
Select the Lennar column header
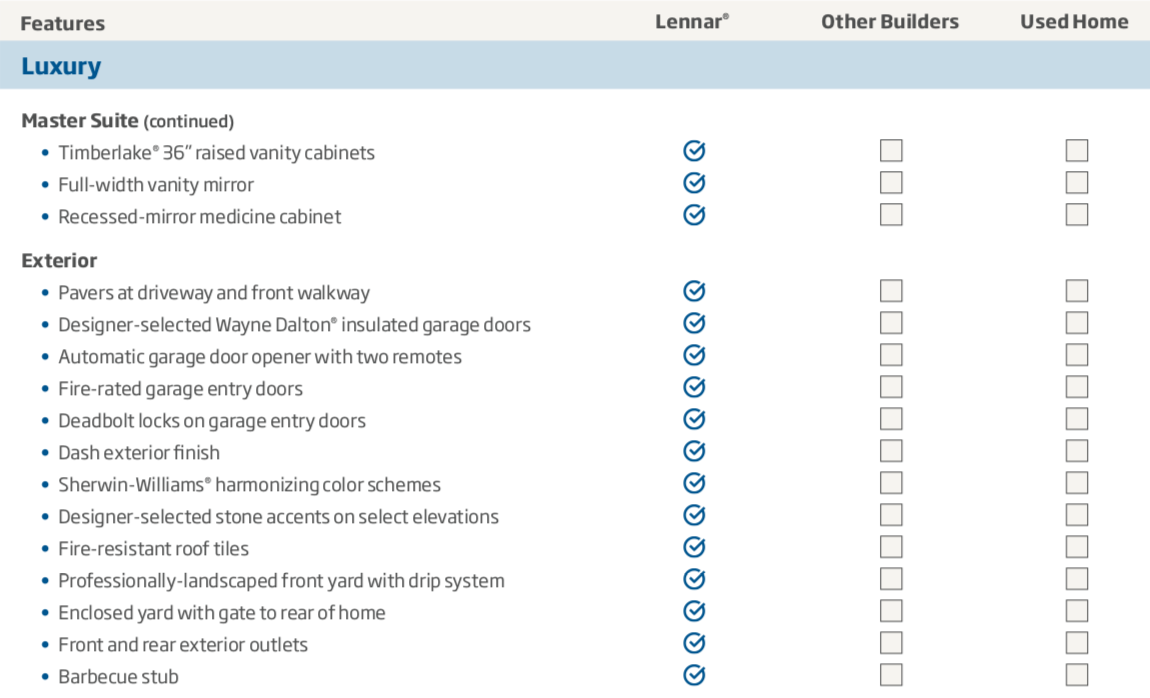coord(692,21)
